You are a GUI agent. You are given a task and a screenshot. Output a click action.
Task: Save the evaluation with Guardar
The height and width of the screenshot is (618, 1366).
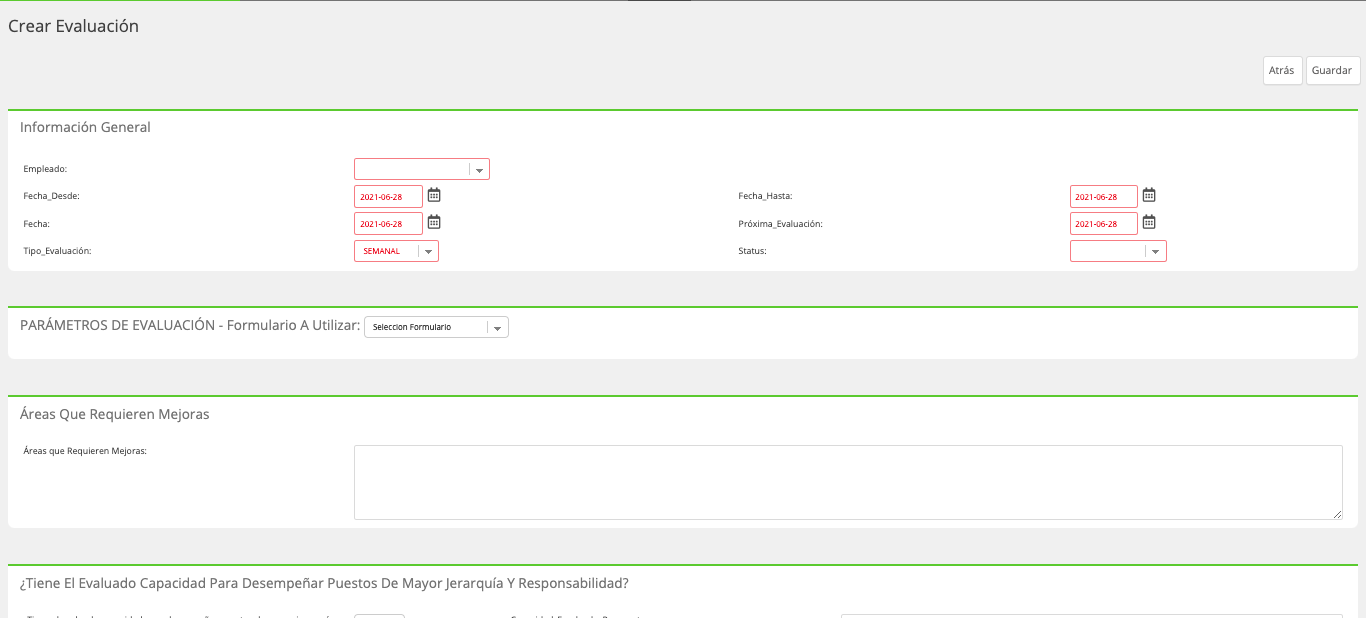[1333, 71]
